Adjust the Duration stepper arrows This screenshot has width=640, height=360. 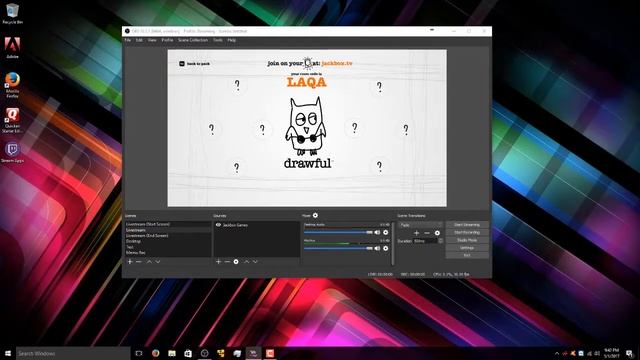(440, 241)
